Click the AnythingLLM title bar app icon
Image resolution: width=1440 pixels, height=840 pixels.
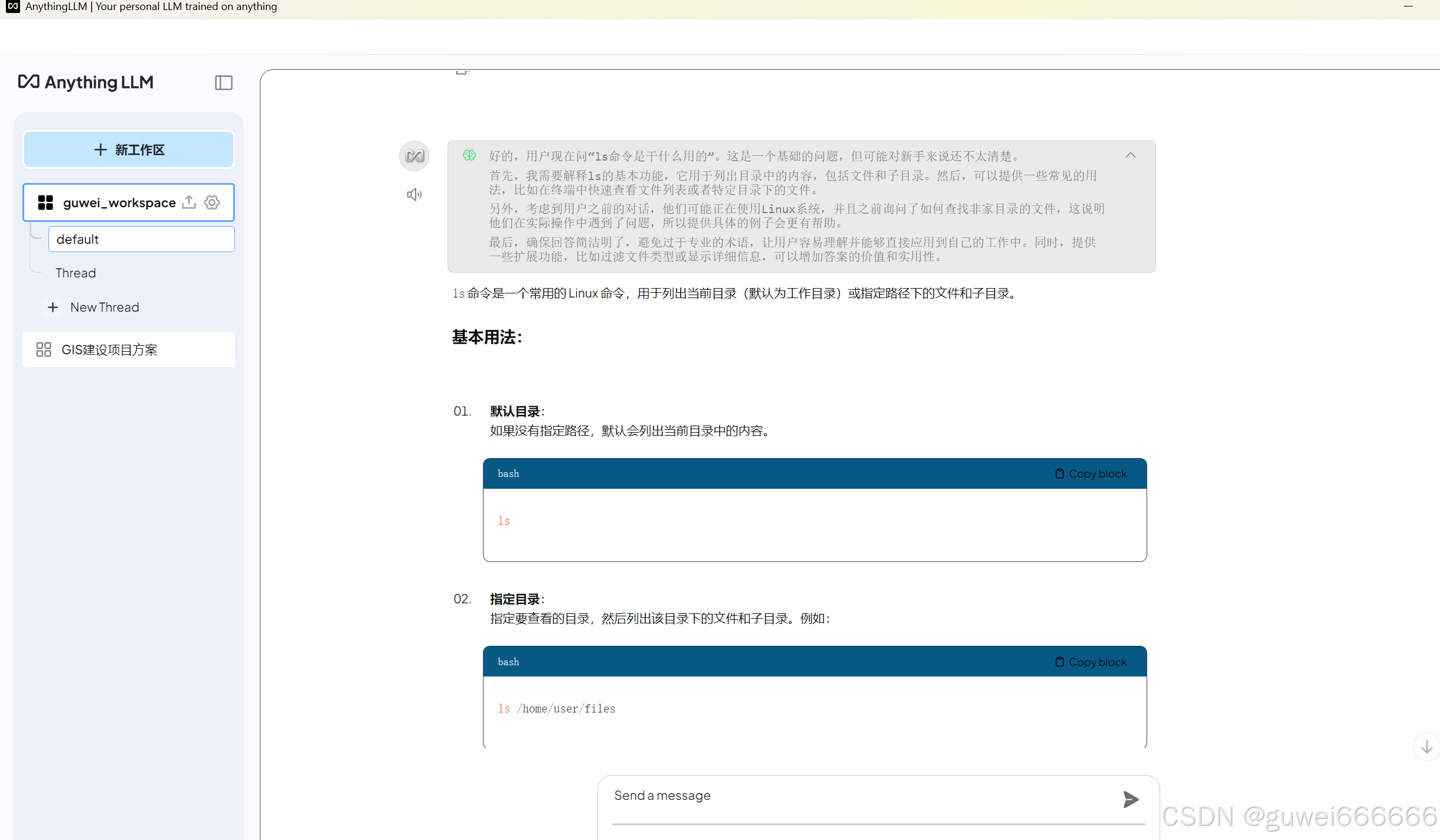pyautogui.click(x=12, y=6)
